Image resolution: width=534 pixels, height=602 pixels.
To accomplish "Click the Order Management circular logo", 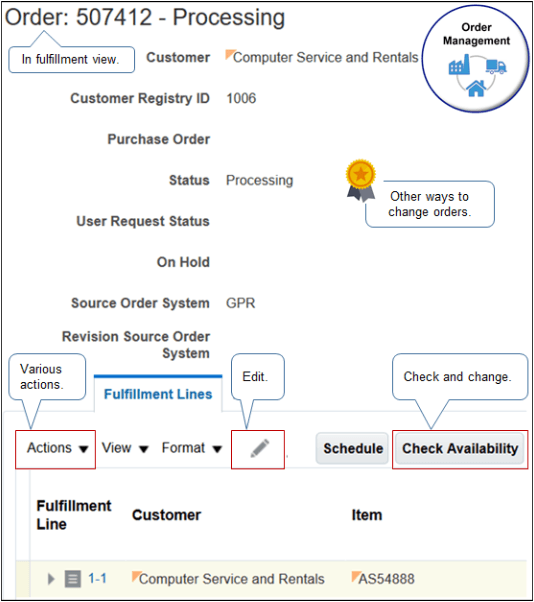I will click(x=476, y=59).
